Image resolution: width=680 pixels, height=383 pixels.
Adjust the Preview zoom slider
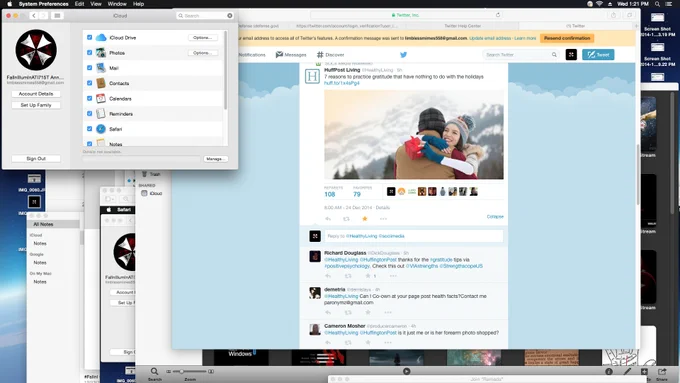point(190,371)
